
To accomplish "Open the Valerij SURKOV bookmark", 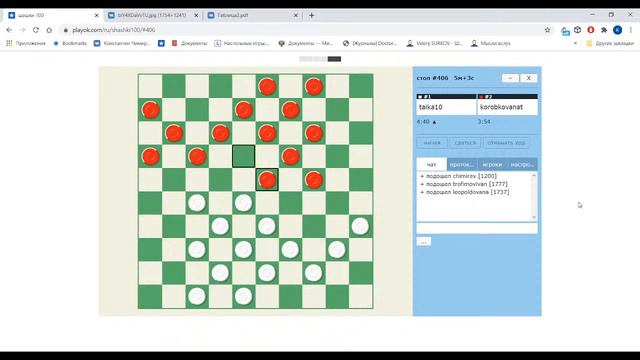I will pos(435,43).
